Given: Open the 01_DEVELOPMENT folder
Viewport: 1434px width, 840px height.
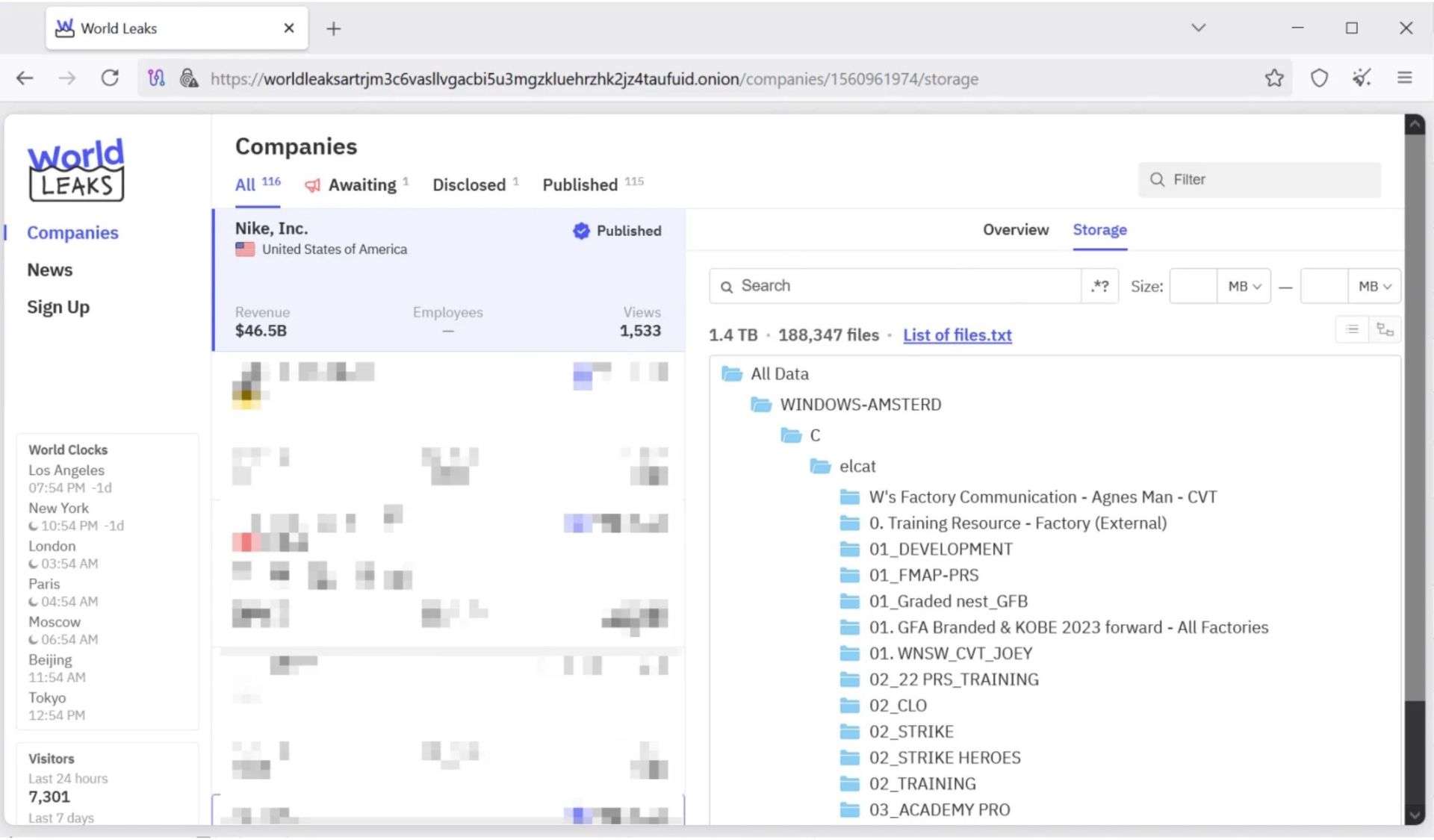Looking at the screenshot, I should point(926,550).
